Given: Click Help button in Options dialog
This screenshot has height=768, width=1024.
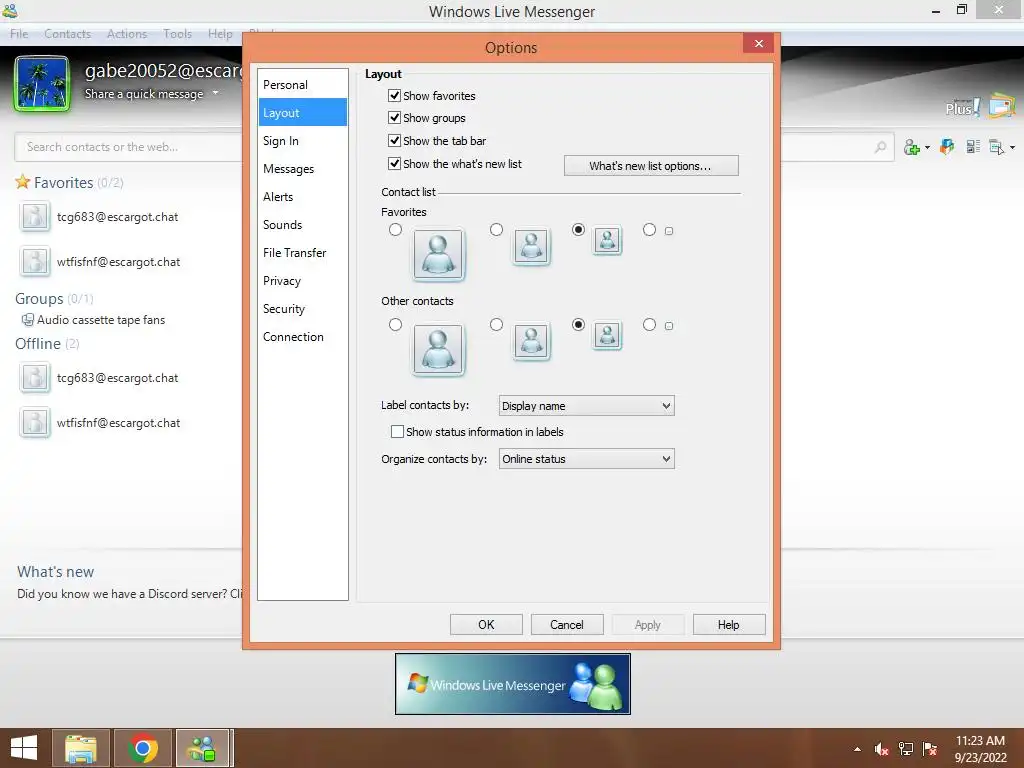Looking at the screenshot, I should coord(729,625).
